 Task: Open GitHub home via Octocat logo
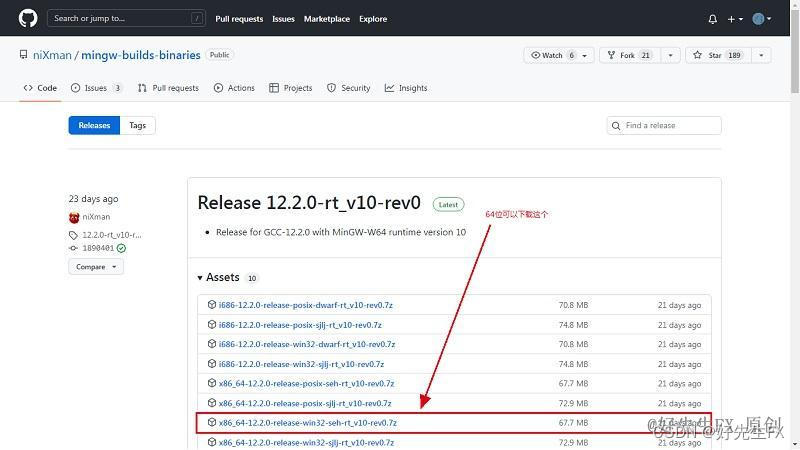pos(28,18)
